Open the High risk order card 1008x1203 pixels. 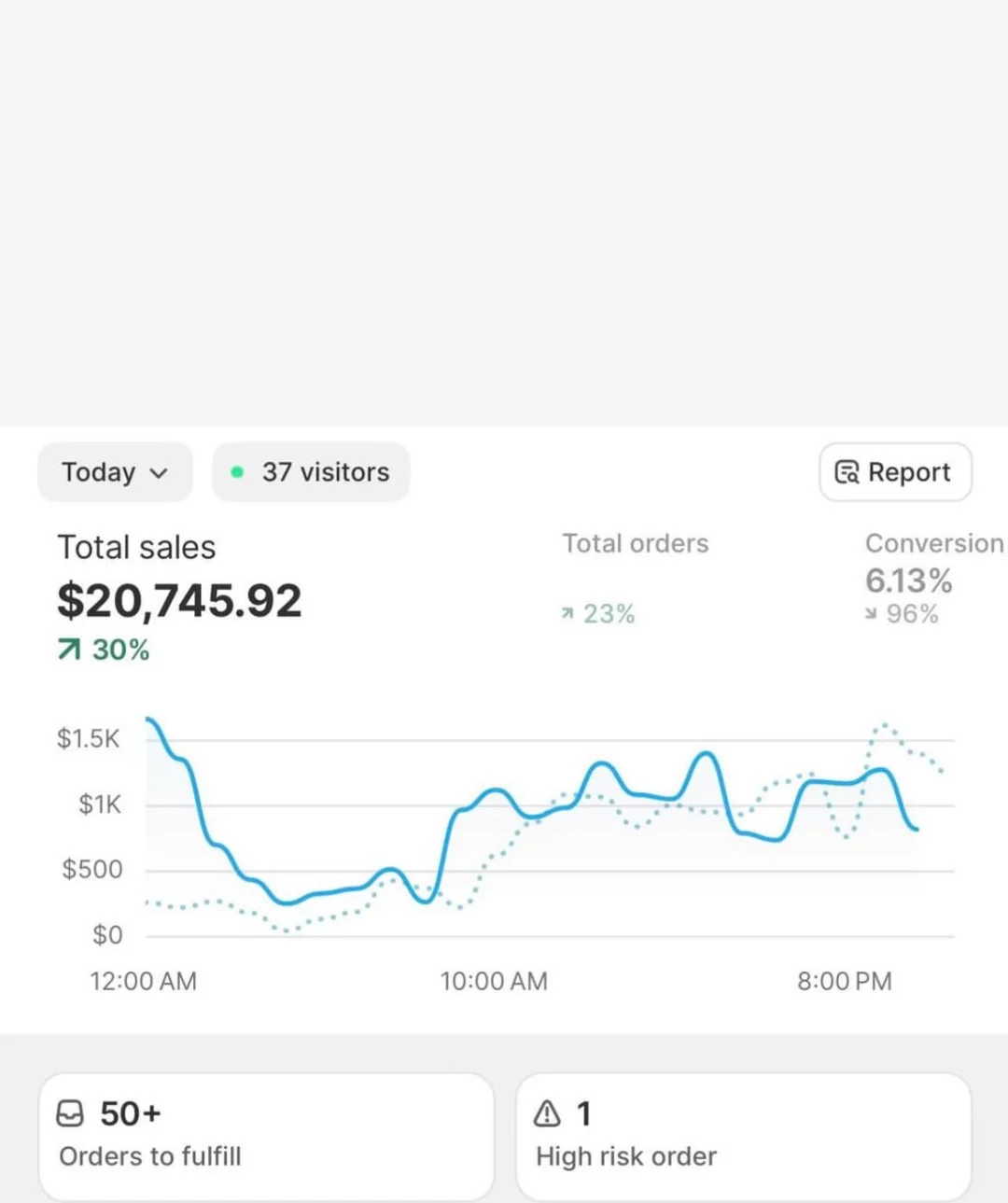[x=743, y=1136]
